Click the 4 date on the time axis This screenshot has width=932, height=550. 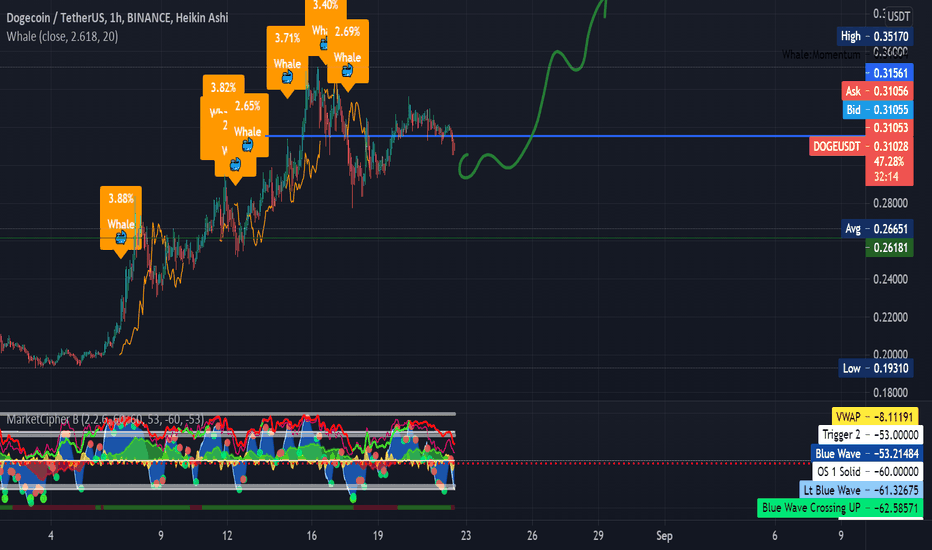click(x=51, y=536)
